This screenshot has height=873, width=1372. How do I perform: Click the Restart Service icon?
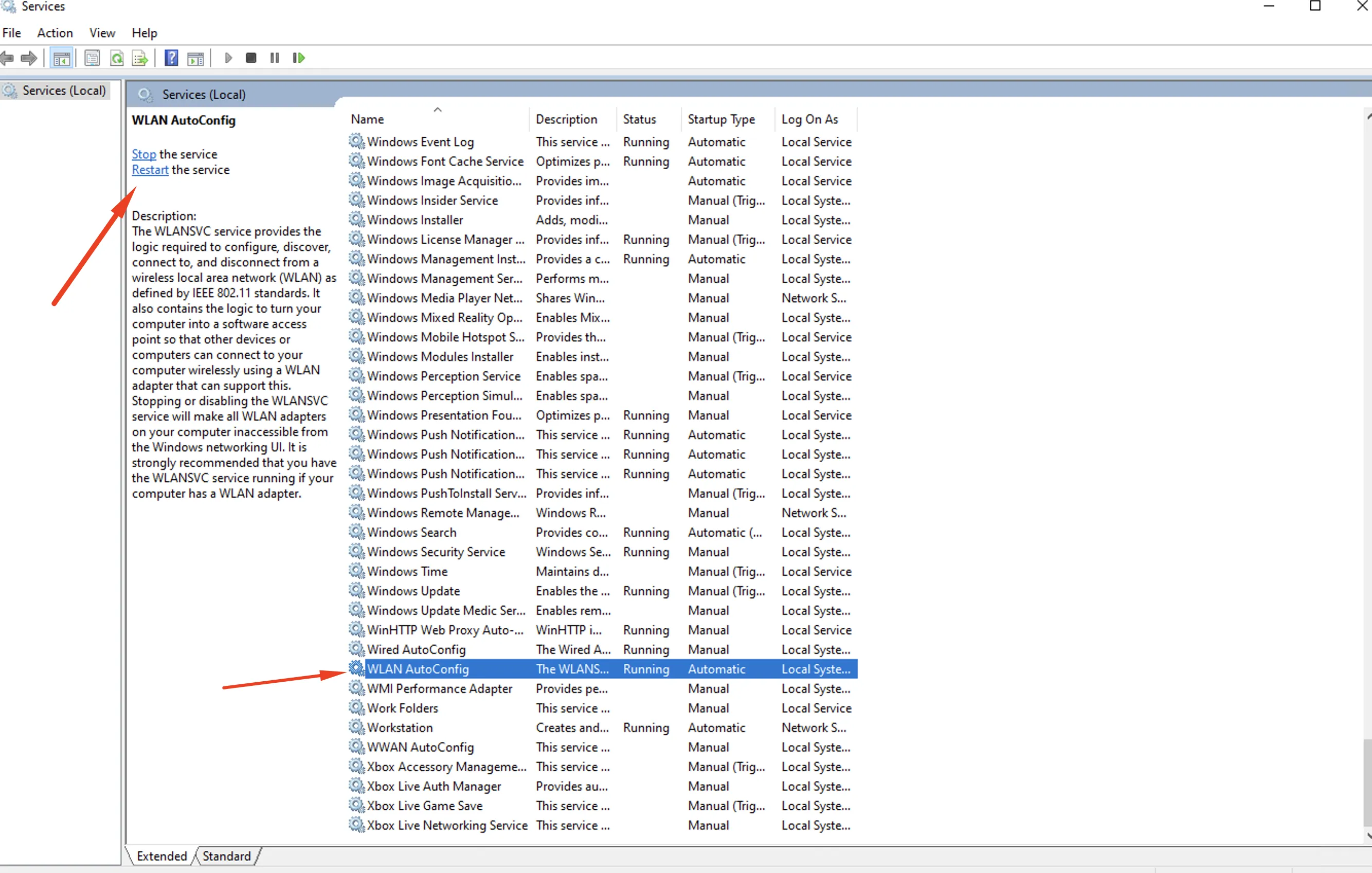[299, 58]
